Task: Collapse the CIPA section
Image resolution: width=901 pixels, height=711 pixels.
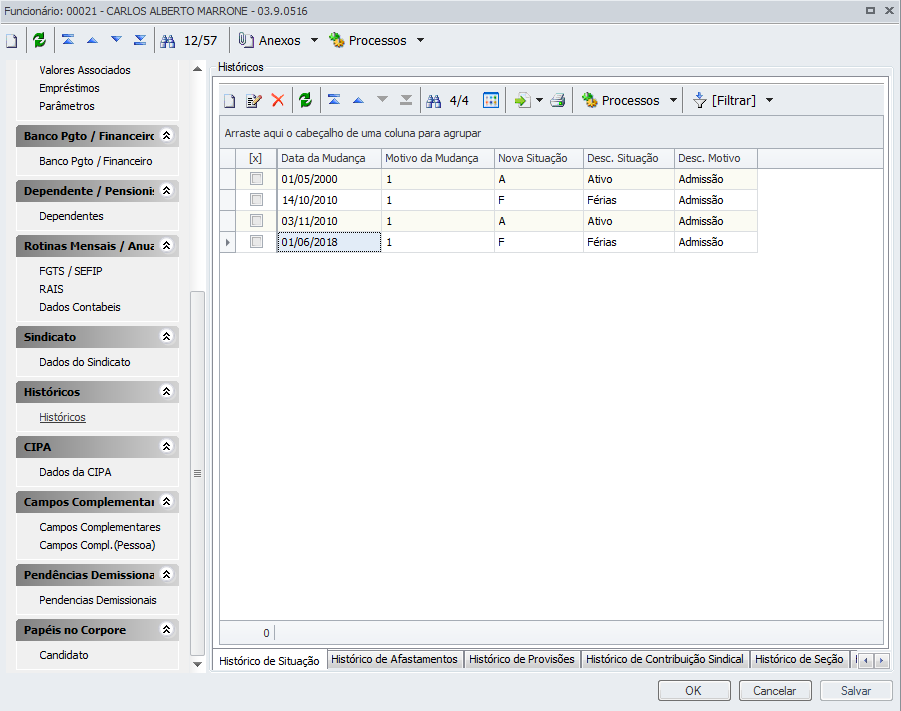Action: coord(167,447)
